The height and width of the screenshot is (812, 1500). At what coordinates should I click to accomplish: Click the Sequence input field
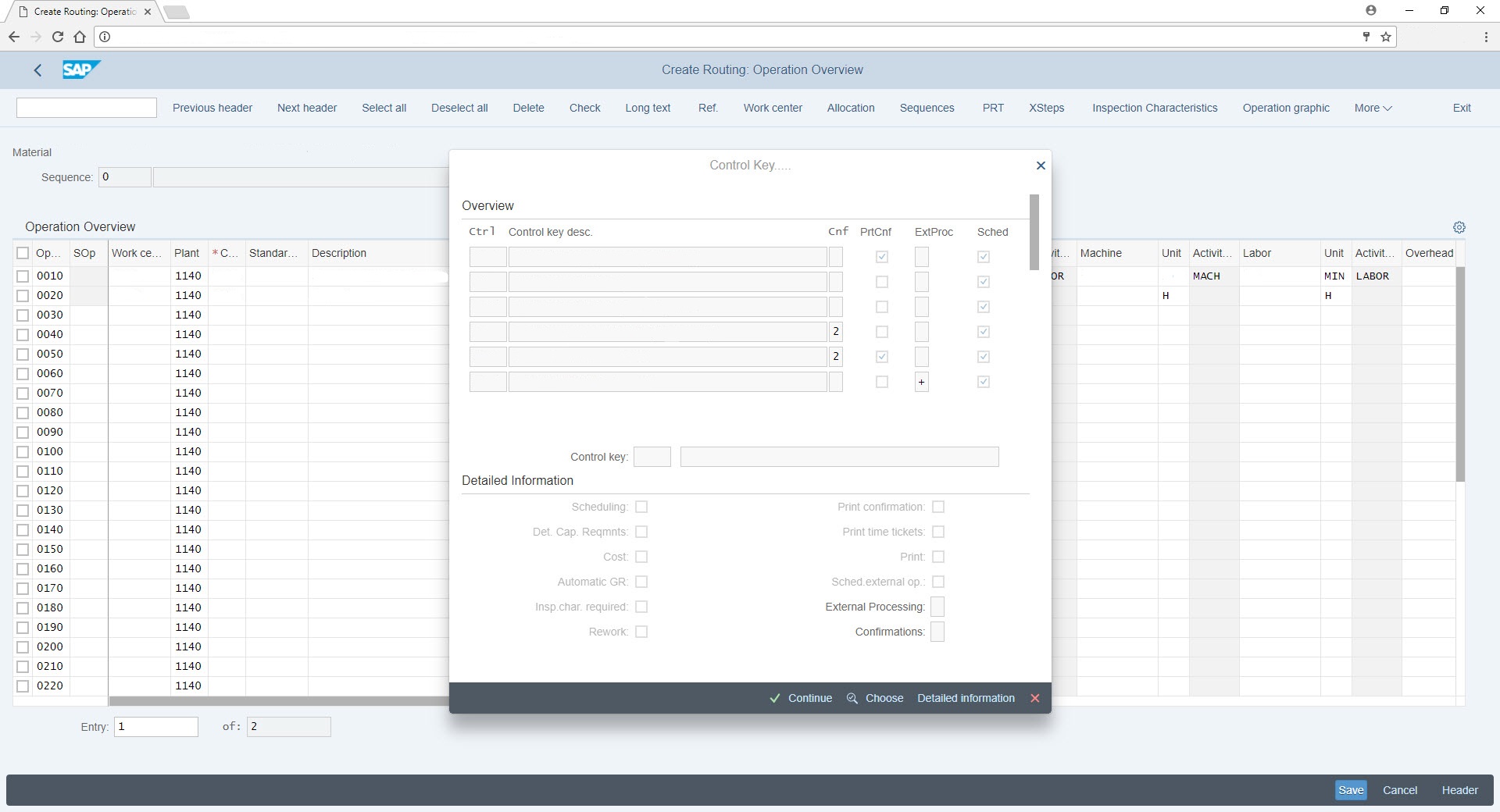(x=125, y=177)
